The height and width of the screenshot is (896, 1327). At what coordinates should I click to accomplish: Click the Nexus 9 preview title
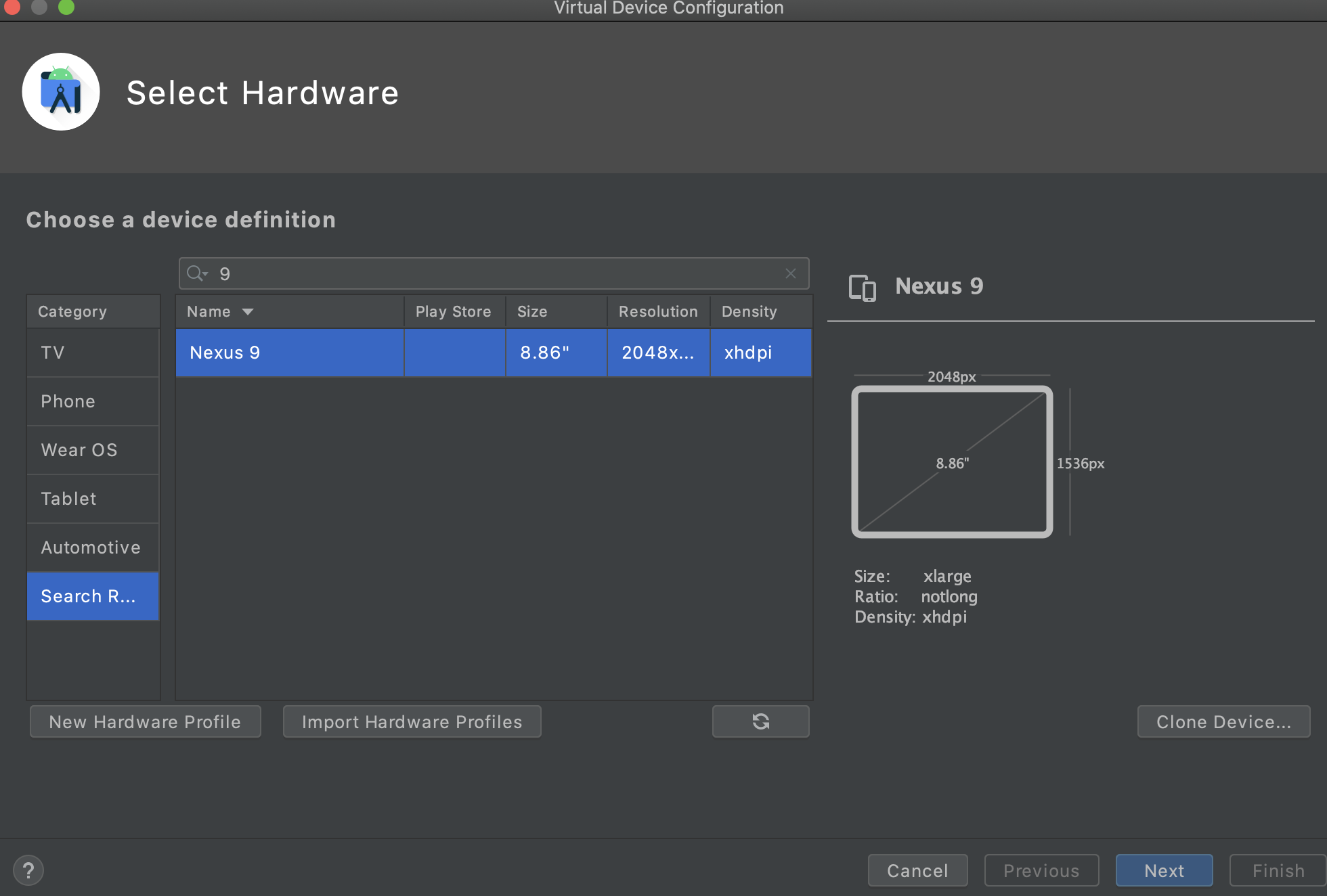tap(939, 286)
